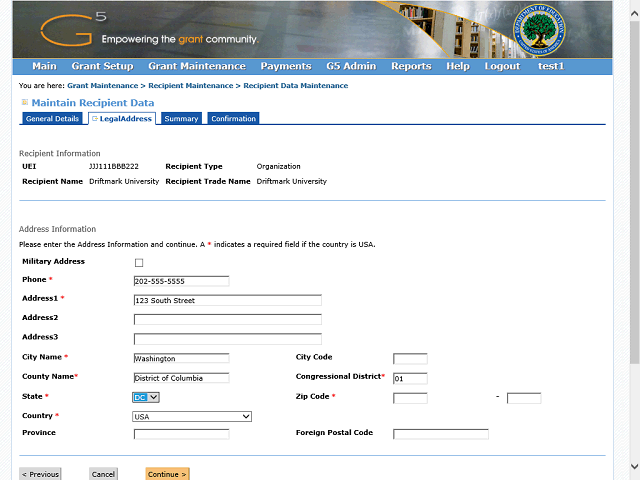Focus the Foreign Postal Code field

[x=441, y=434]
